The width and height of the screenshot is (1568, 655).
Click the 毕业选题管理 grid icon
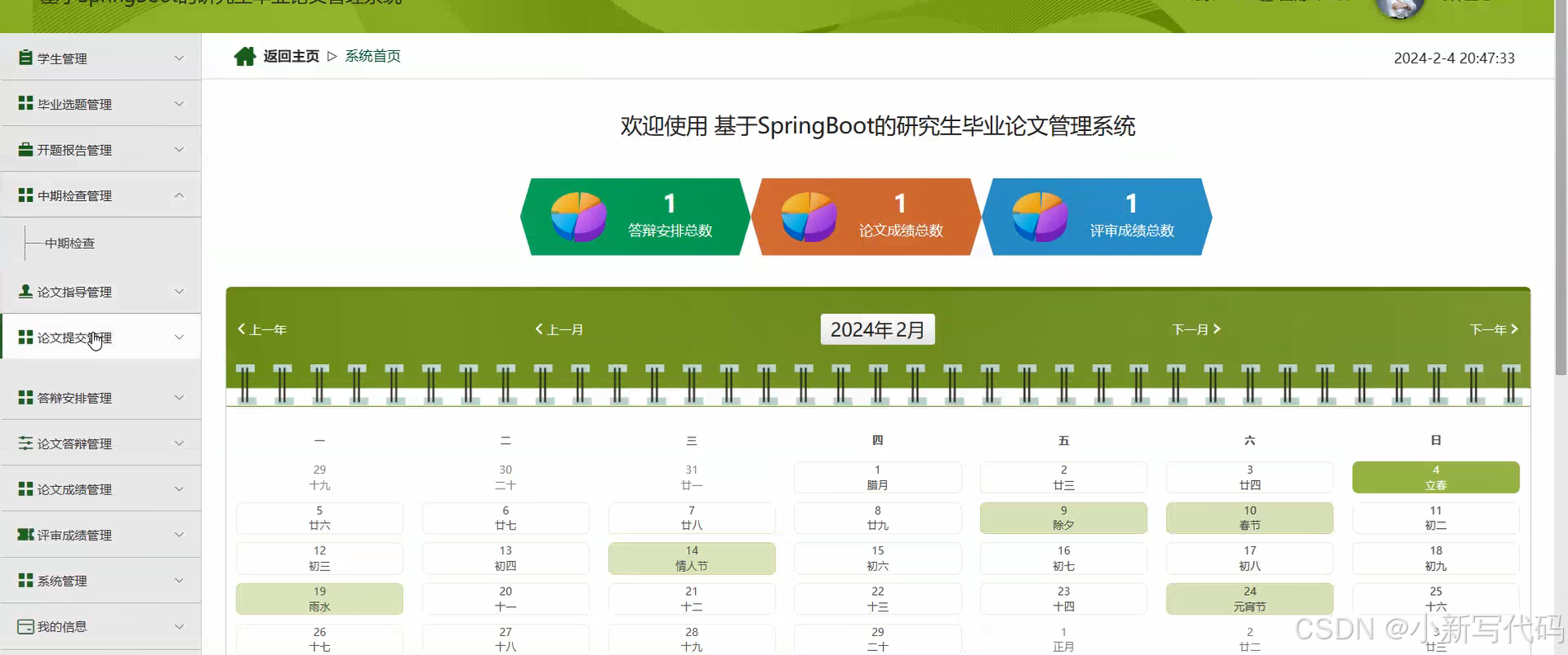click(x=26, y=103)
